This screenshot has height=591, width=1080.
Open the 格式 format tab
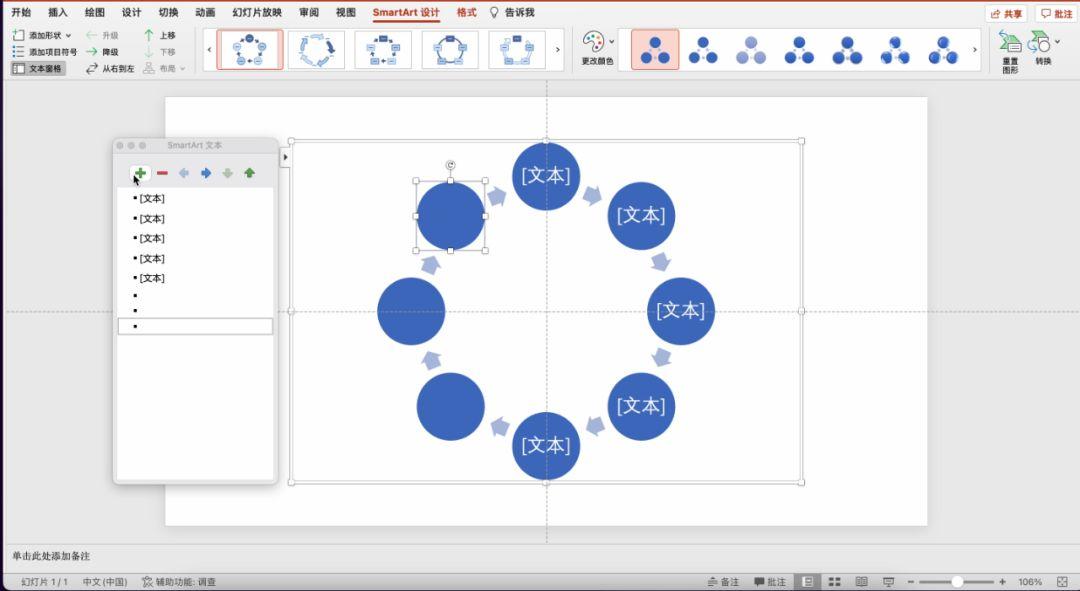(466, 12)
